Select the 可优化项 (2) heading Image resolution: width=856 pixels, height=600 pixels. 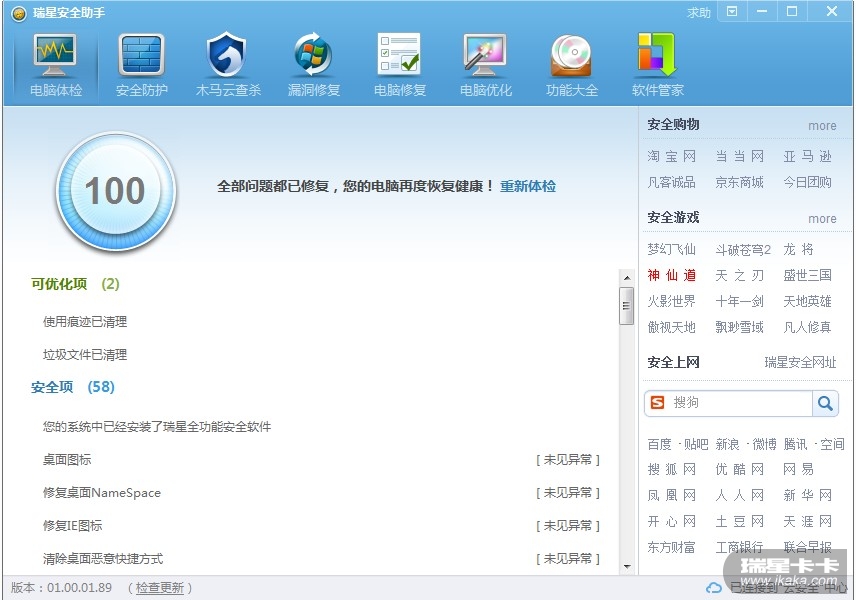click(75, 284)
